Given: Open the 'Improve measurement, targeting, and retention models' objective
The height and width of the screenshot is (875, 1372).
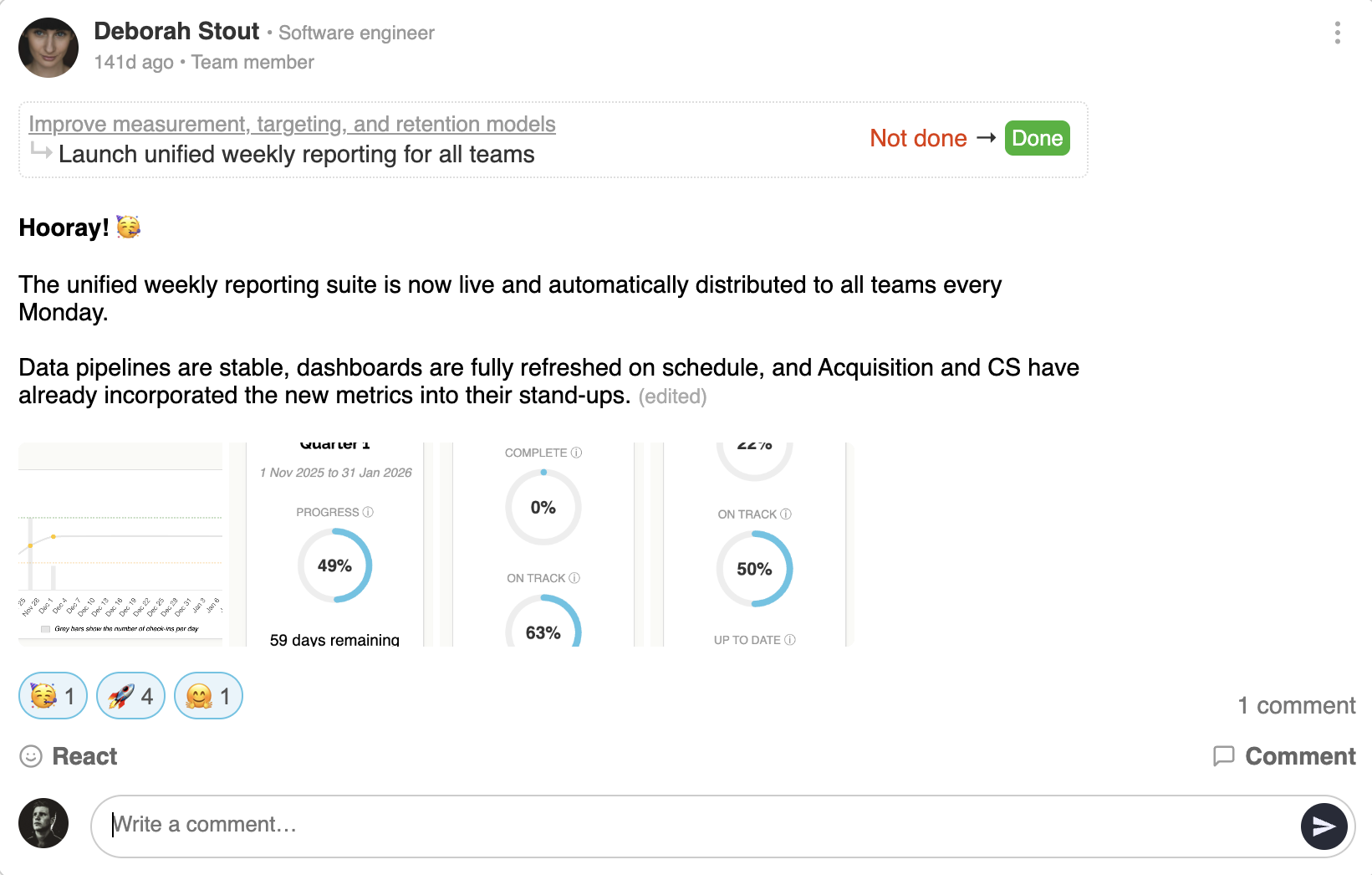Looking at the screenshot, I should pyautogui.click(x=292, y=124).
